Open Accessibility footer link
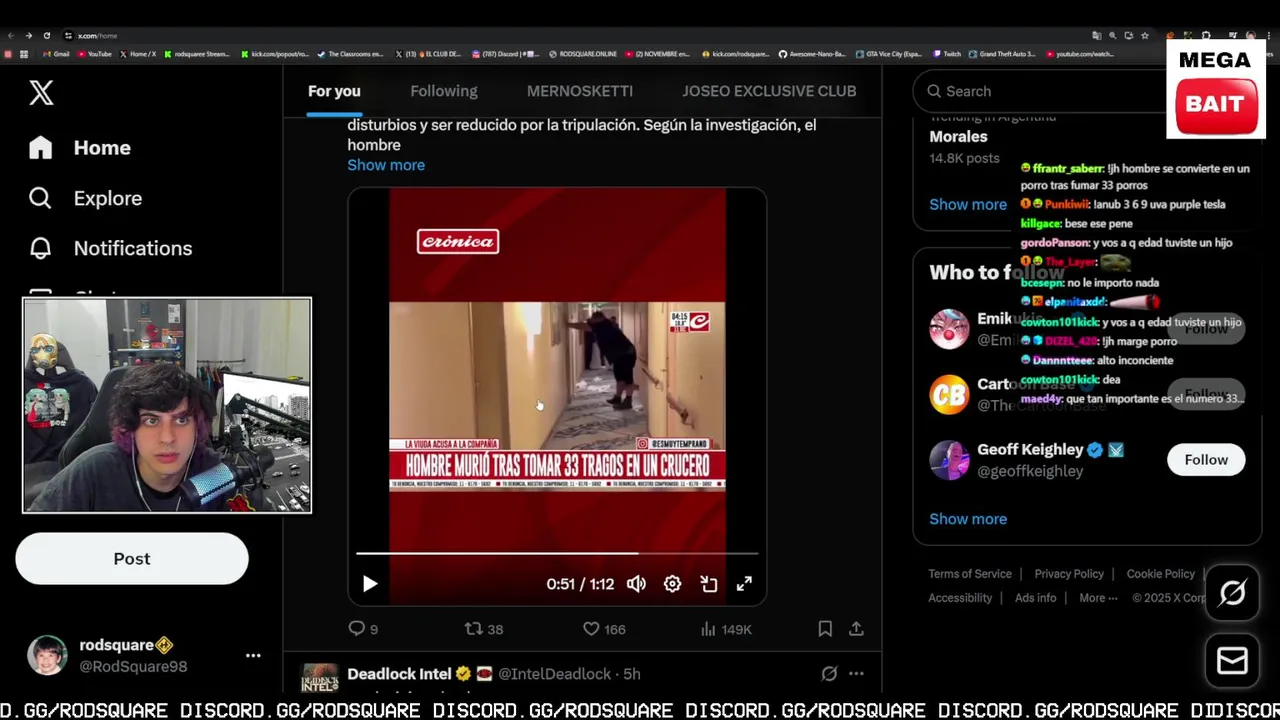Viewport: 1280px width, 720px height. 960,598
